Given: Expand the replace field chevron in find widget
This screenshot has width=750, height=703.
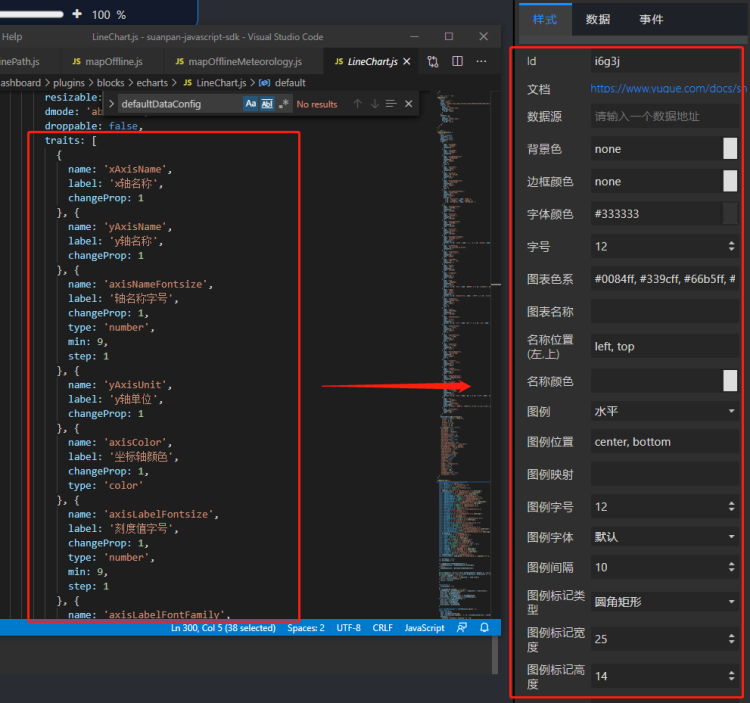Looking at the screenshot, I should coord(111,104).
